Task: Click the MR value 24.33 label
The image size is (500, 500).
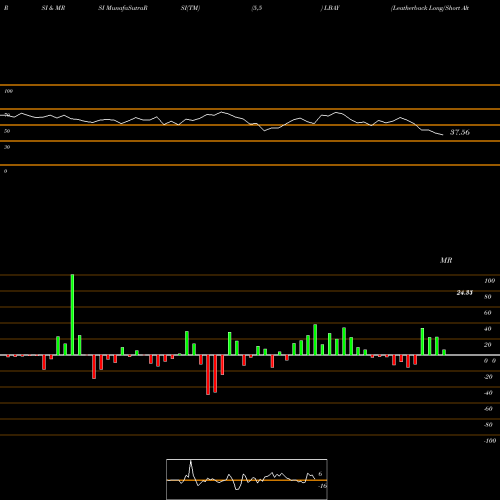Action: pyautogui.click(x=464, y=293)
